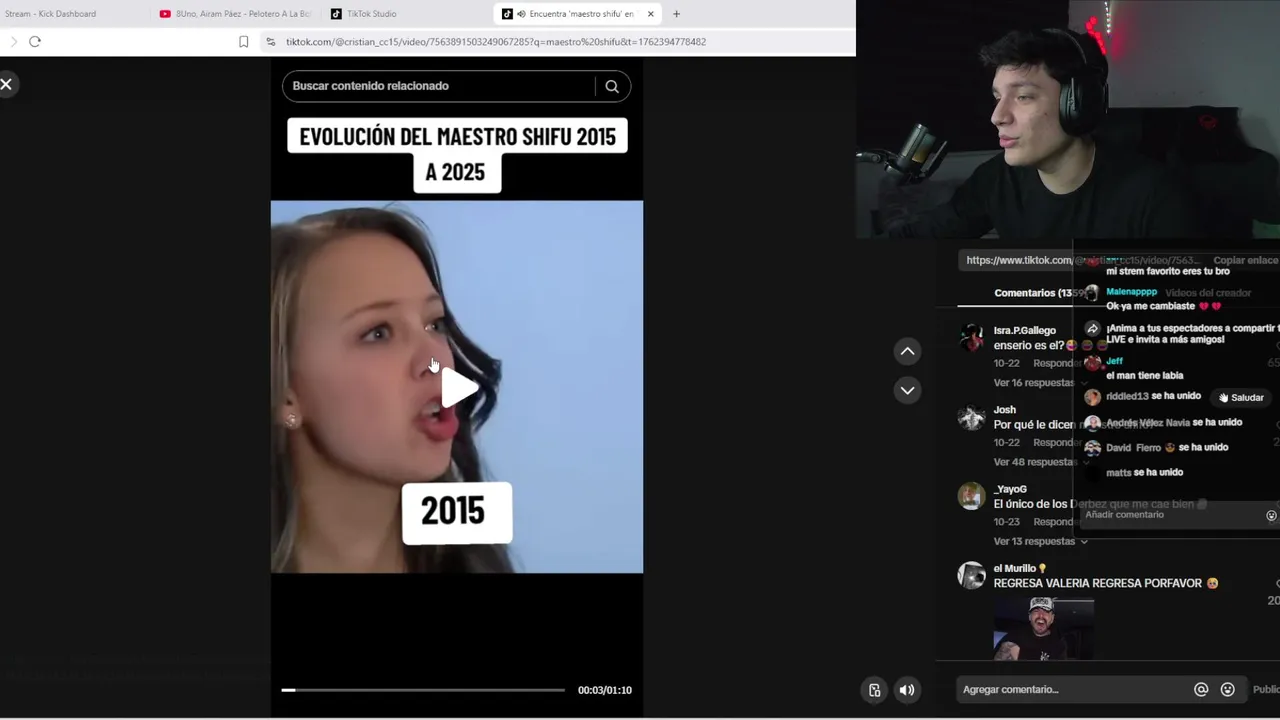Image resolution: width=1280 pixels, height=720 pixels.
Task: Open el Murillo's profile avatar
Action: (971, 575)
